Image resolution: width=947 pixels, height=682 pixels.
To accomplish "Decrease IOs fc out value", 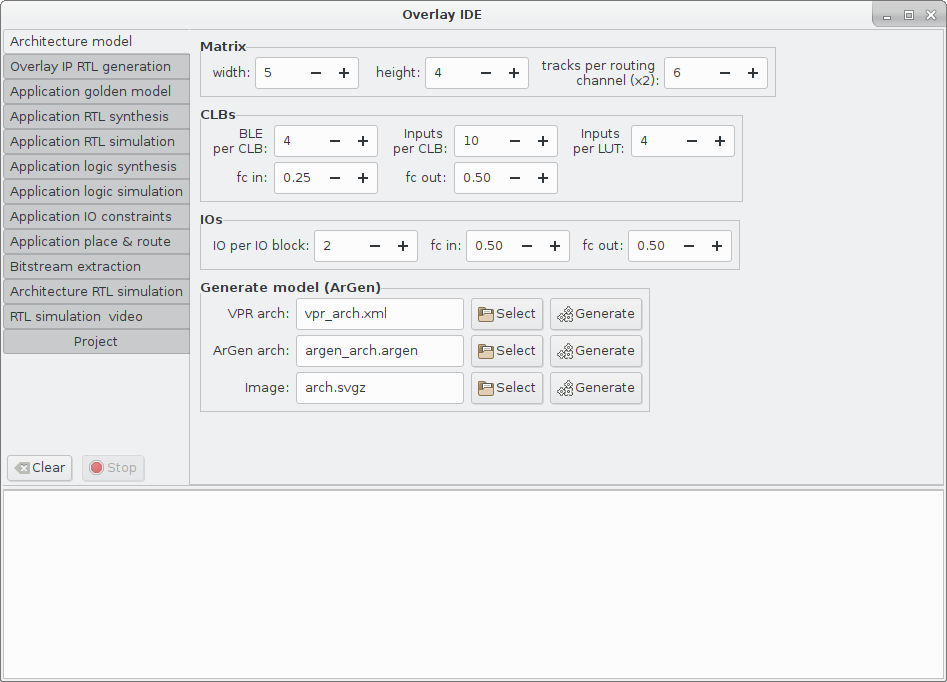I will [689, 246].
